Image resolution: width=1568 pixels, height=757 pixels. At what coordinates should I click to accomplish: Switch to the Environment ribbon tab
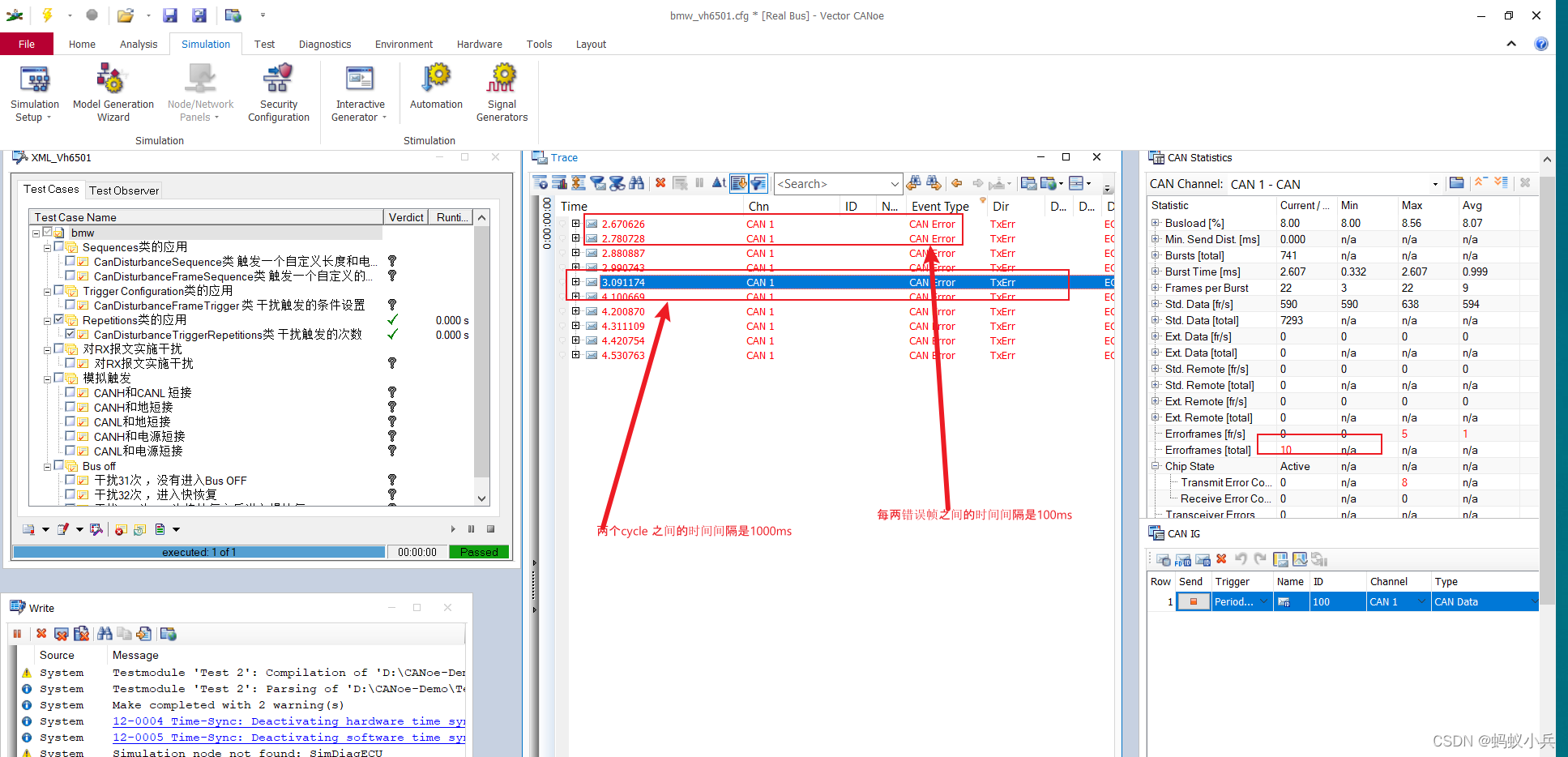point(404,44)
